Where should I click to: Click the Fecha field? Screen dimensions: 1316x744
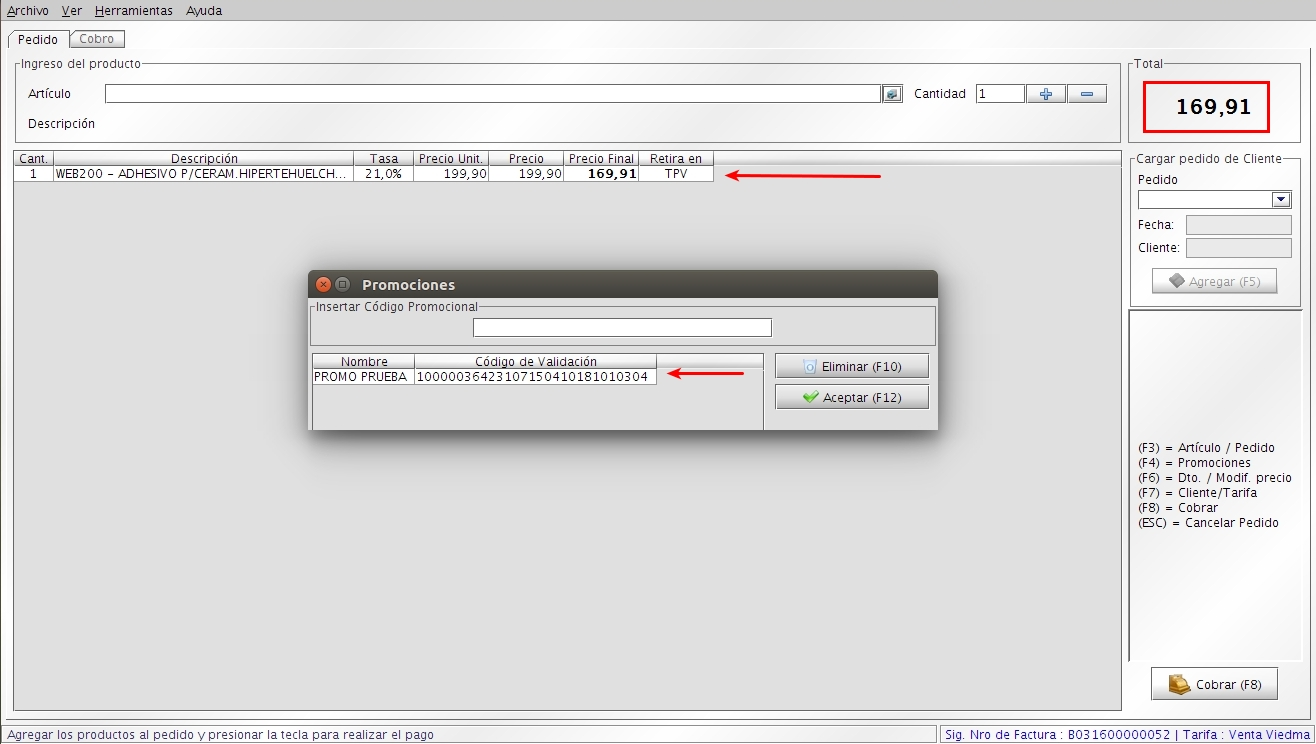[x=1238, y=225]
